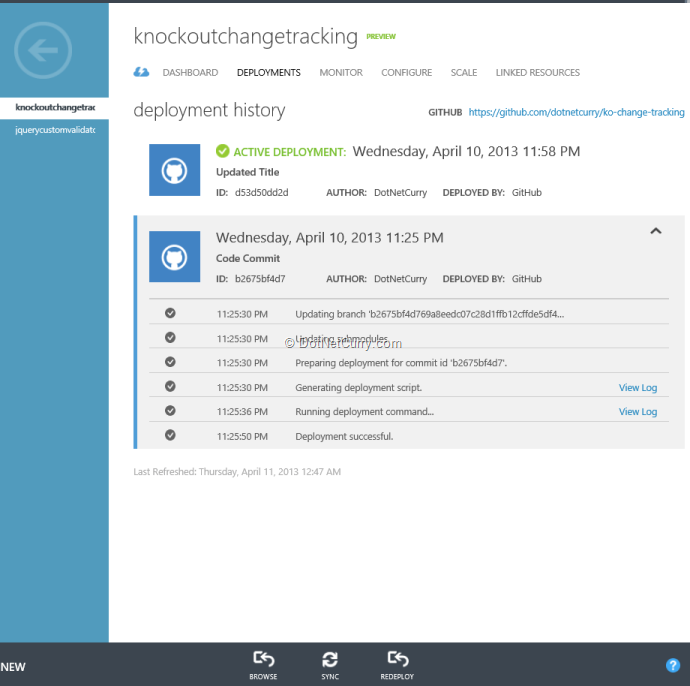View Log for Running deployment command
This screenshot has width=690, height=686.
click(637, 412)
